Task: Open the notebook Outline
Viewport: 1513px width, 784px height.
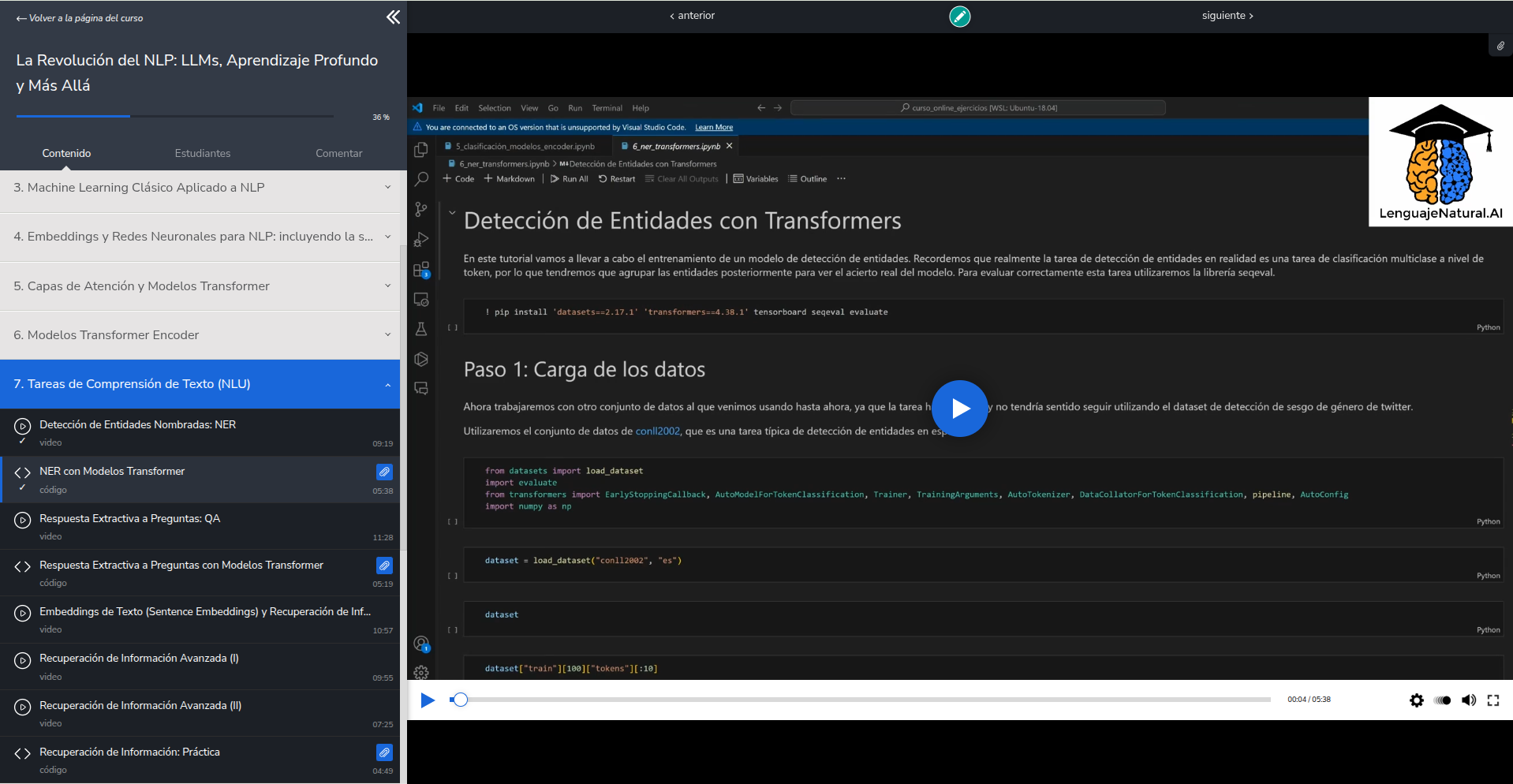Action: pyautogui.click(x=808, y=179)
